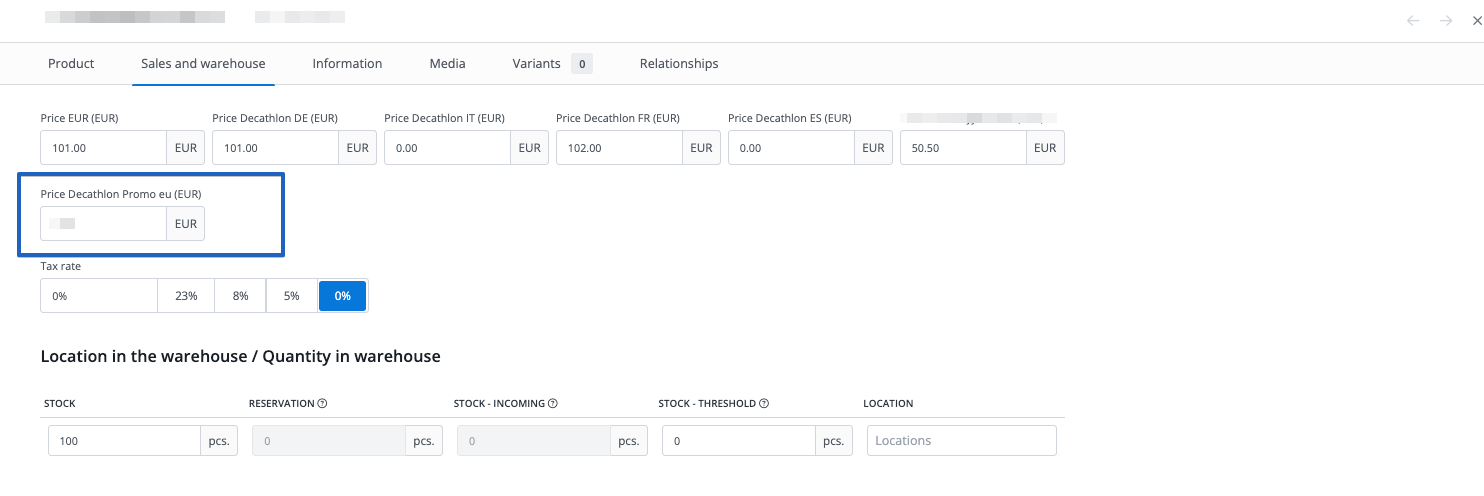
Task: Click help icon next to Stock - Incoming
Action: point(553,404)
